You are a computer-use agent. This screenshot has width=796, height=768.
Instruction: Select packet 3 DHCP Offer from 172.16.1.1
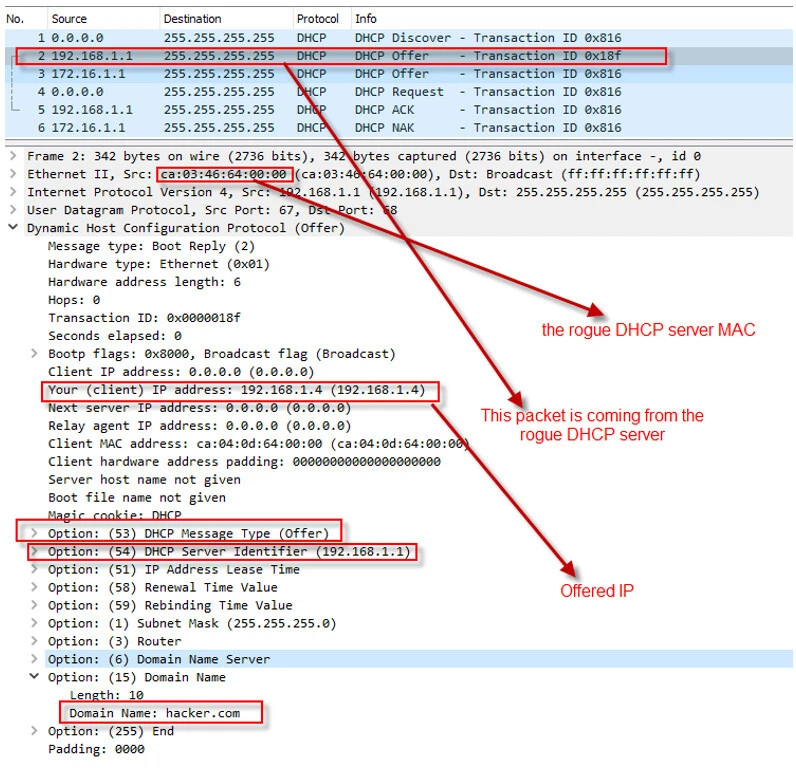click(x=300, y=74)
